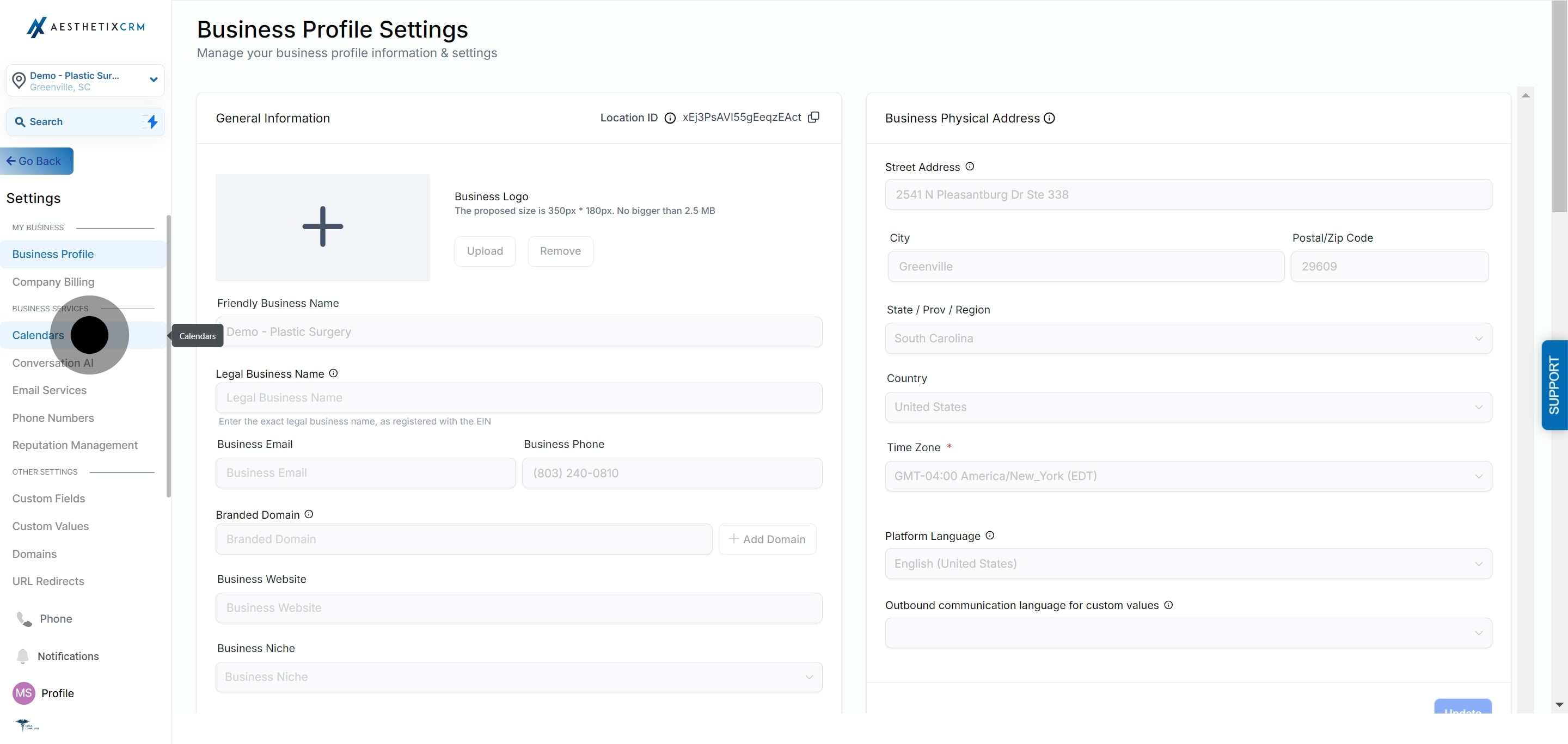
Task: Click the Go Back button
Action: point(36,161)
